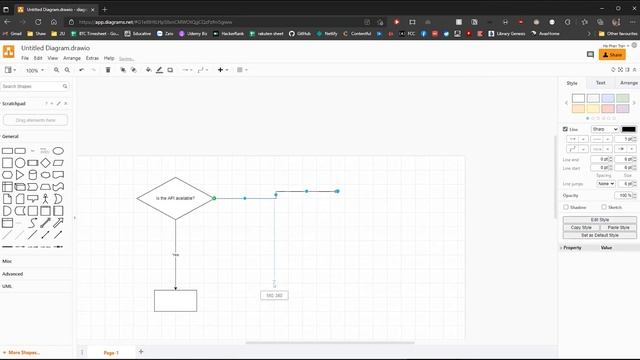Choose the curved S-line connector shape
The height and width of the screenshot is (360, 640).
click(x=33, y=223)
